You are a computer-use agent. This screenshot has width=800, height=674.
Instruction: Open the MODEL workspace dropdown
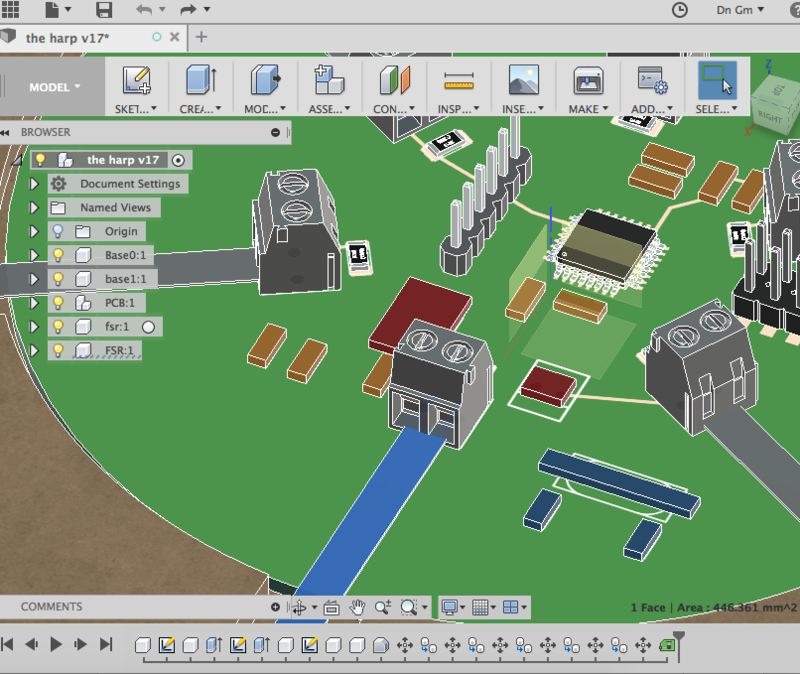[54, 87]
